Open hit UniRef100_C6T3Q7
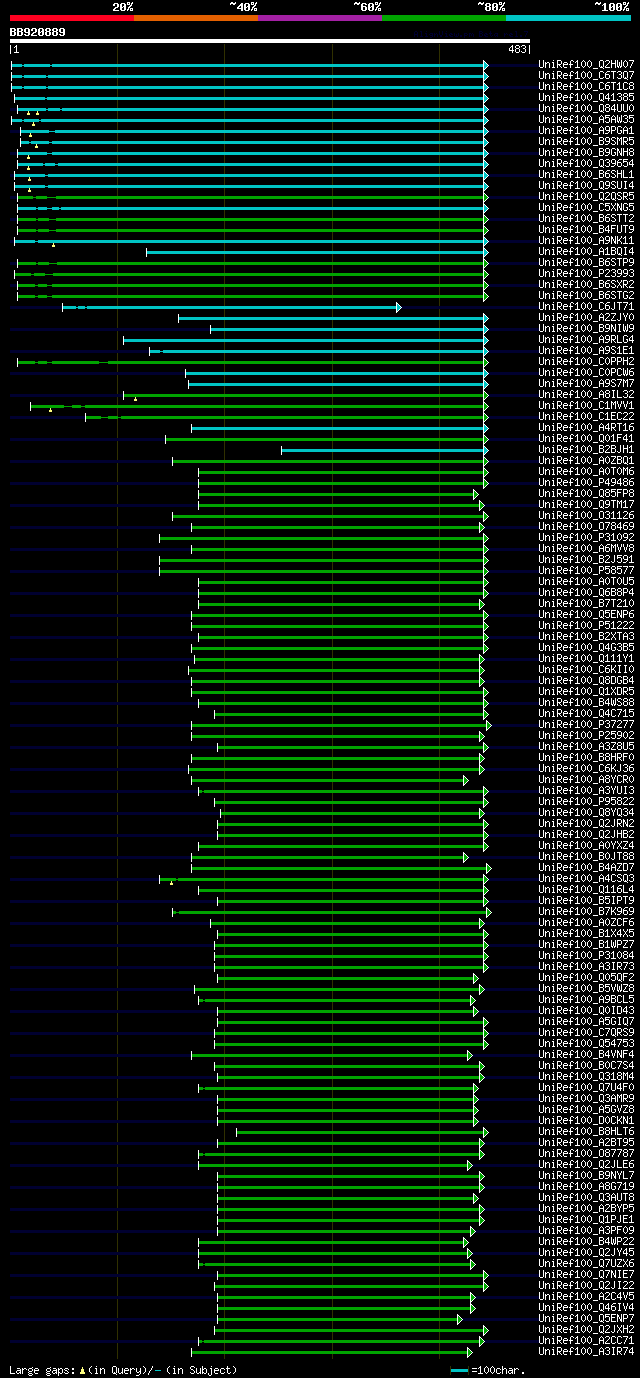Image resolution: width=640 pixels, height=1378 pixels. 586,75
